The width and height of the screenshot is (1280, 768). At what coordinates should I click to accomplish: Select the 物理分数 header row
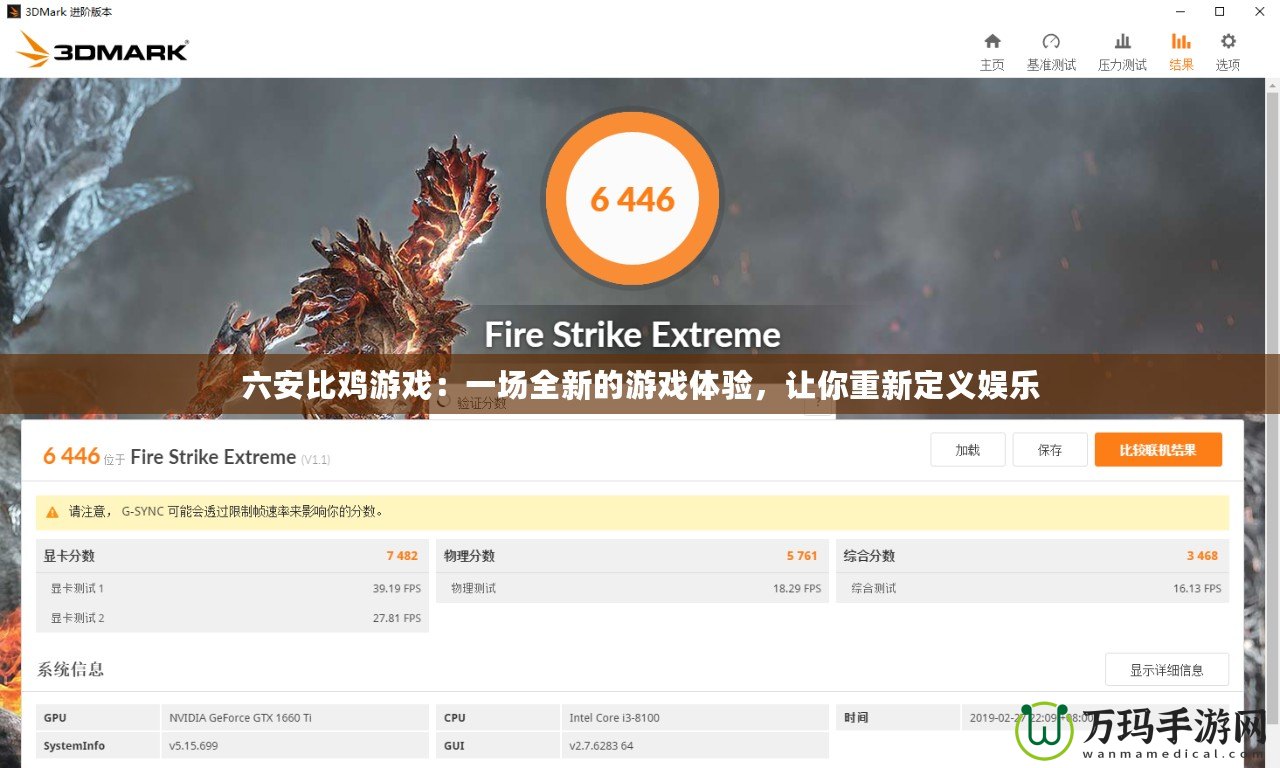(632, 556)
